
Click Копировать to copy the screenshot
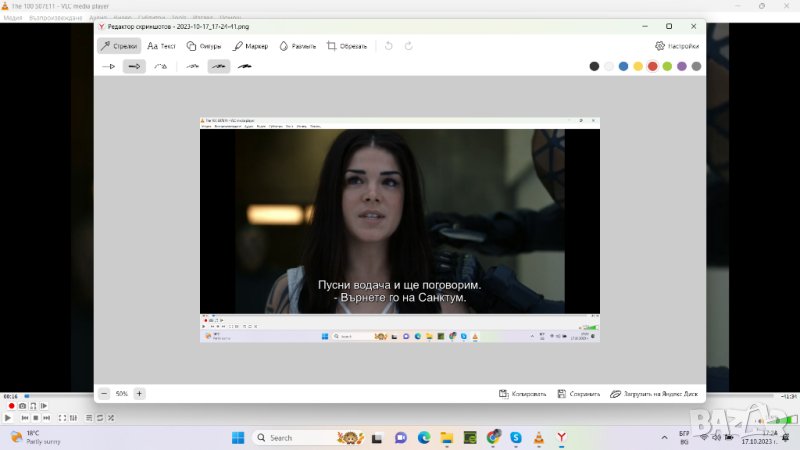click(x=522, y=394)
